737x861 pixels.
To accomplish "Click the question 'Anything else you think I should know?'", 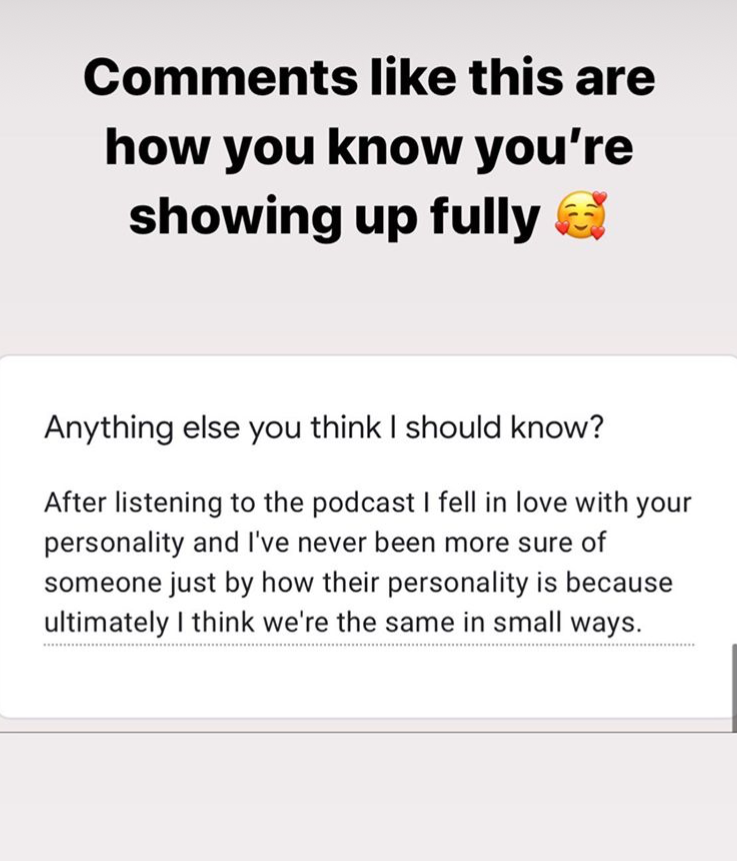I will pos(324,428).
